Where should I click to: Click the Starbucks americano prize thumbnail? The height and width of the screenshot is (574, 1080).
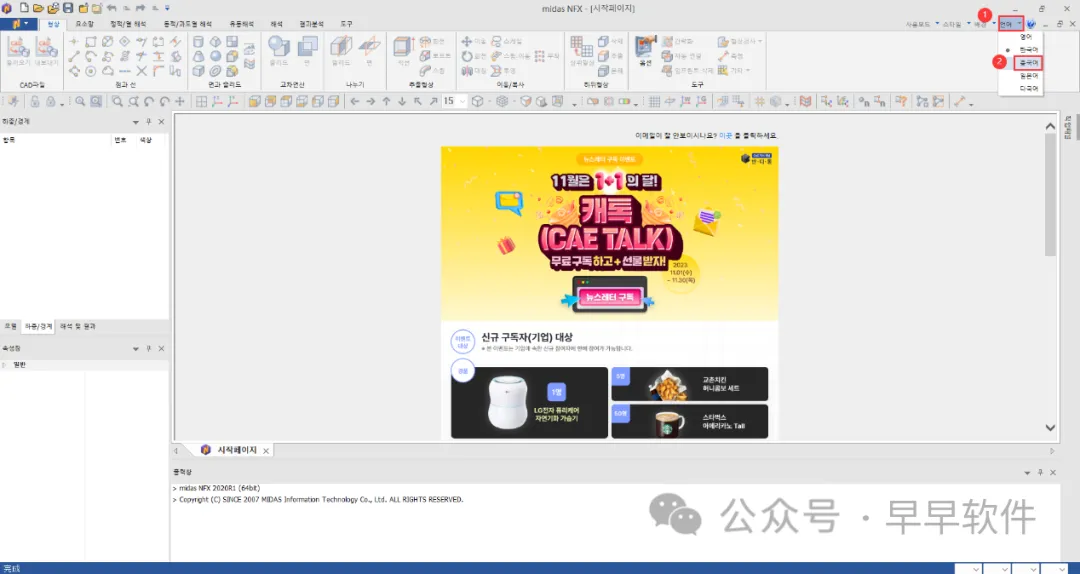coord(689,421)
